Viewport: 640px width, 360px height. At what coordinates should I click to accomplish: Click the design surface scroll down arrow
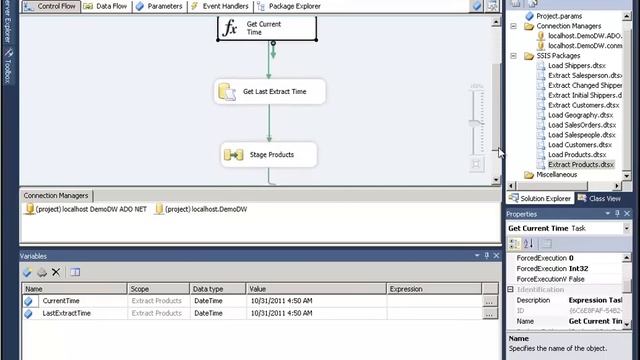496,179
